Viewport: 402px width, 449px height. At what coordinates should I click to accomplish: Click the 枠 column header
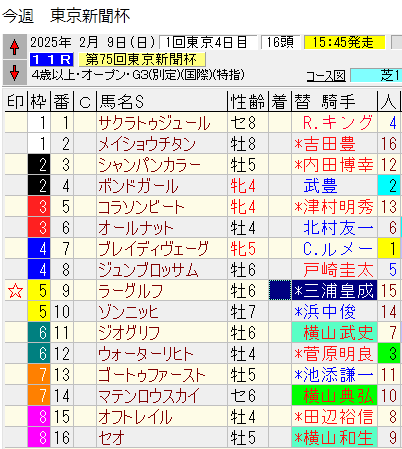click(x=39, y=102)
